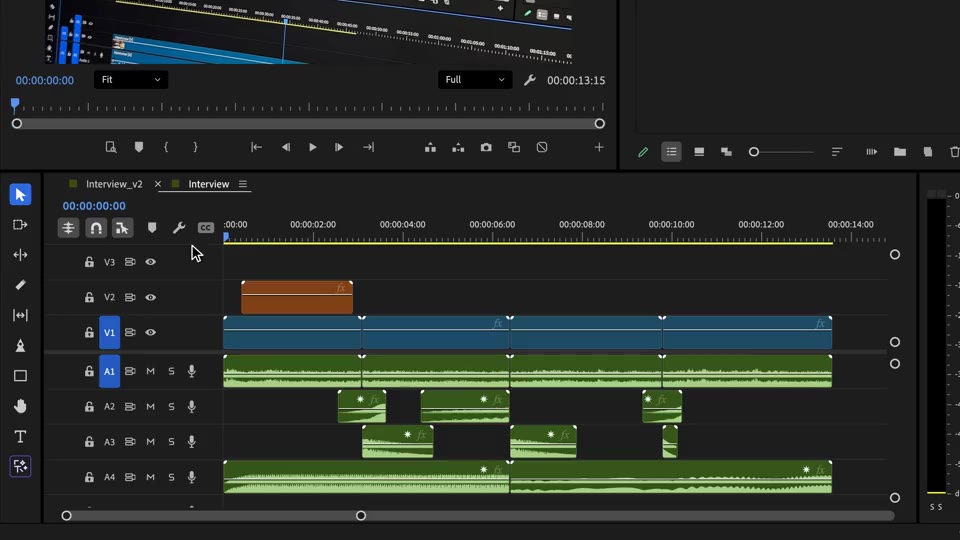Mark Out point brace
The image size is (960, 540).
195,147
